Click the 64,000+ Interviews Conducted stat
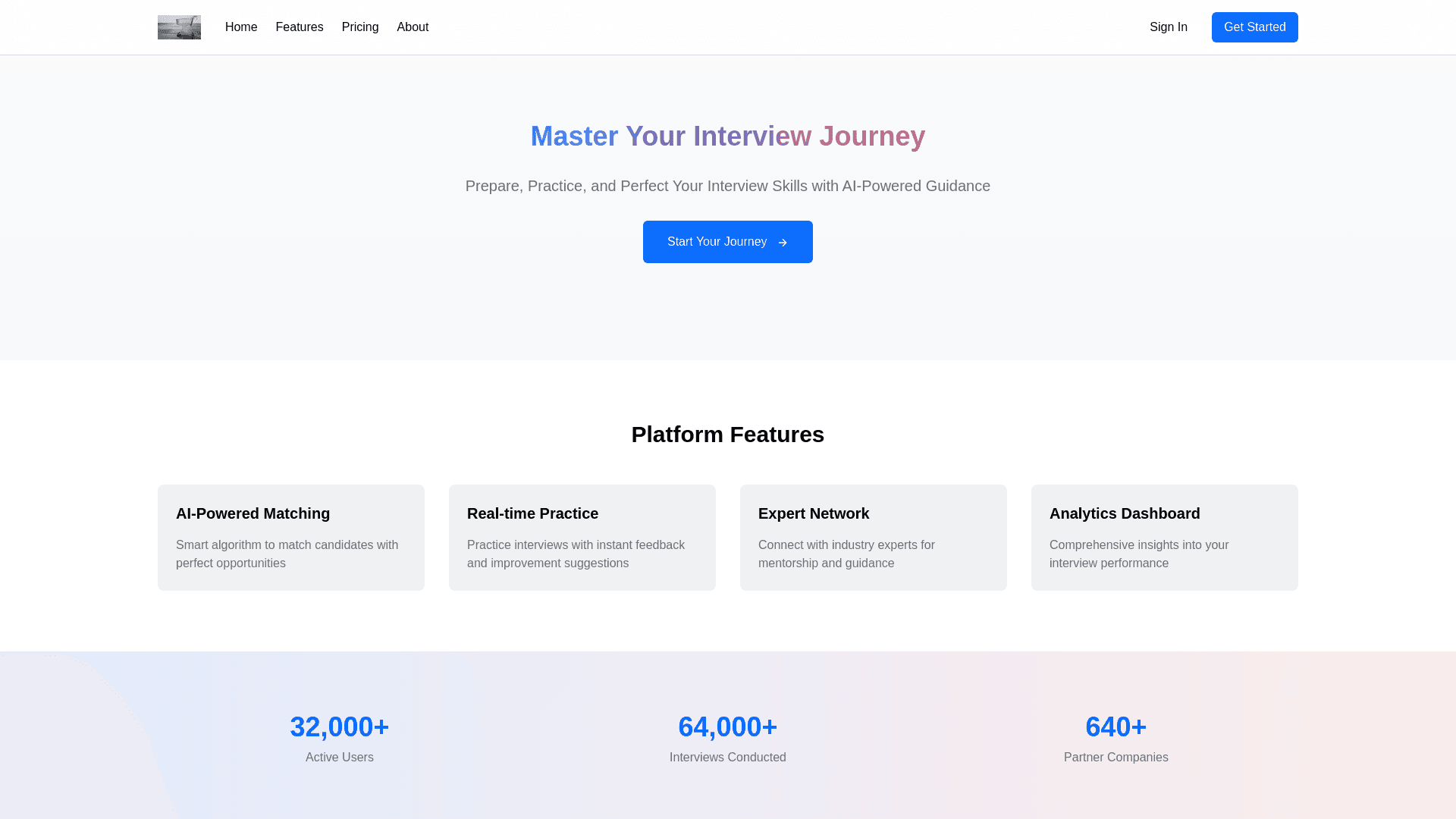This screenshot has width=1456, height=819. tap(727, 737)
